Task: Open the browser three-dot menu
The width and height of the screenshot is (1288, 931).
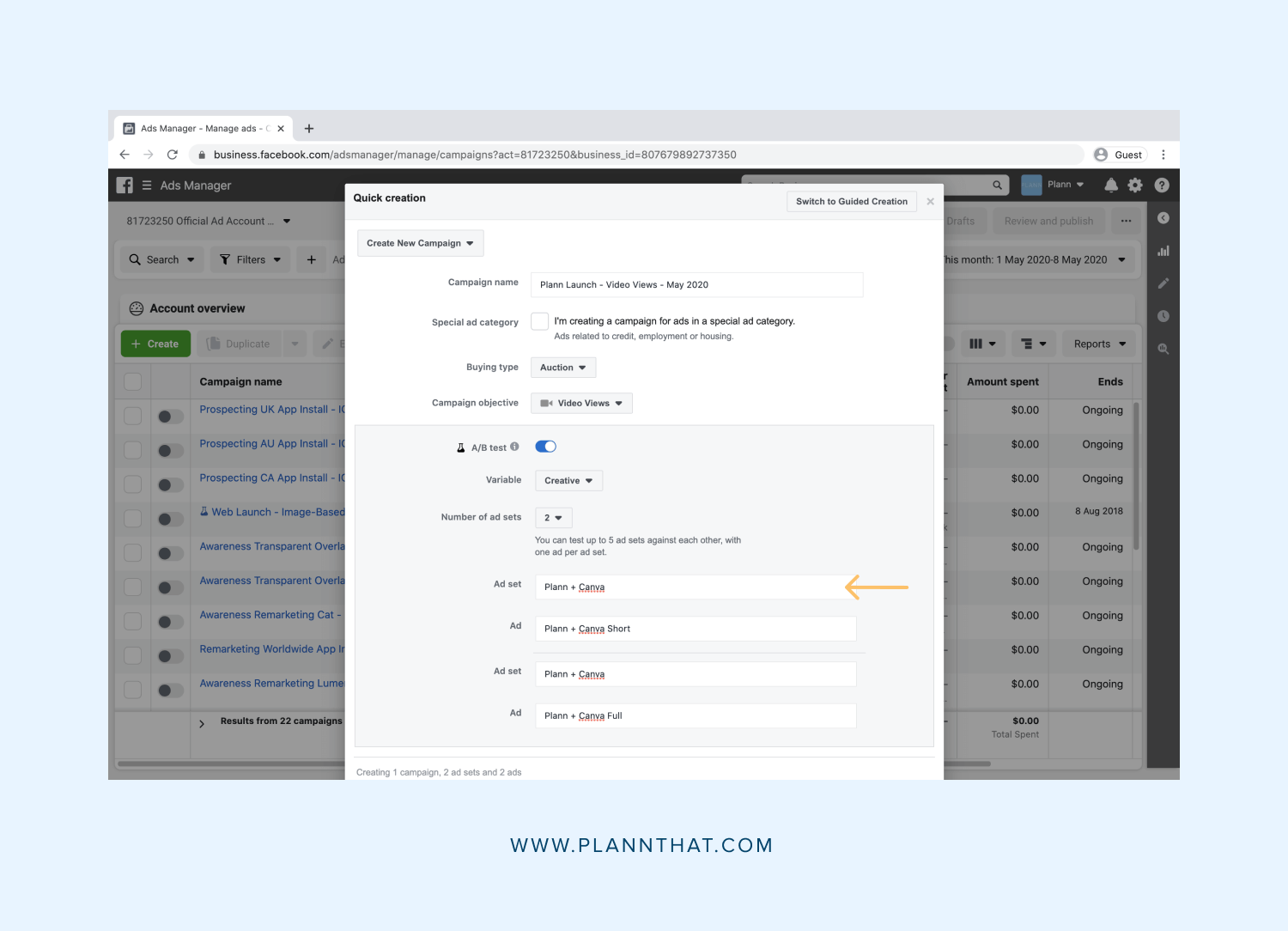Action: click(1163, 155)
